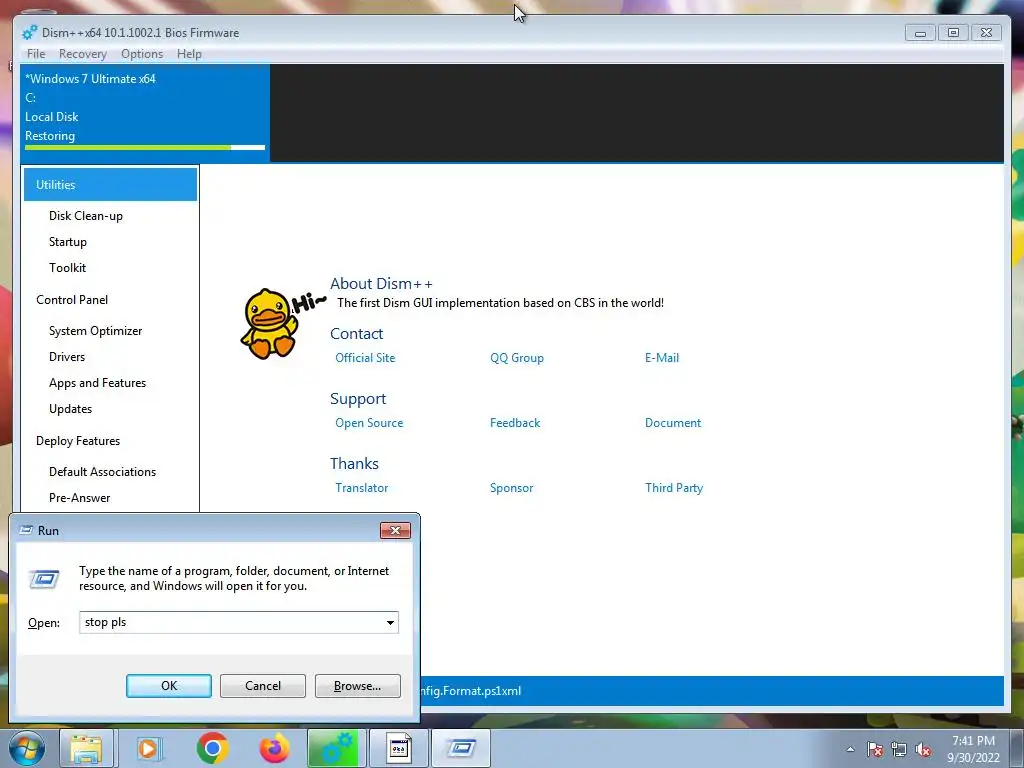Open Firefox from the taskbar
The height and width of the screenshot is (768, 1024).
click(x=274, y=748)
